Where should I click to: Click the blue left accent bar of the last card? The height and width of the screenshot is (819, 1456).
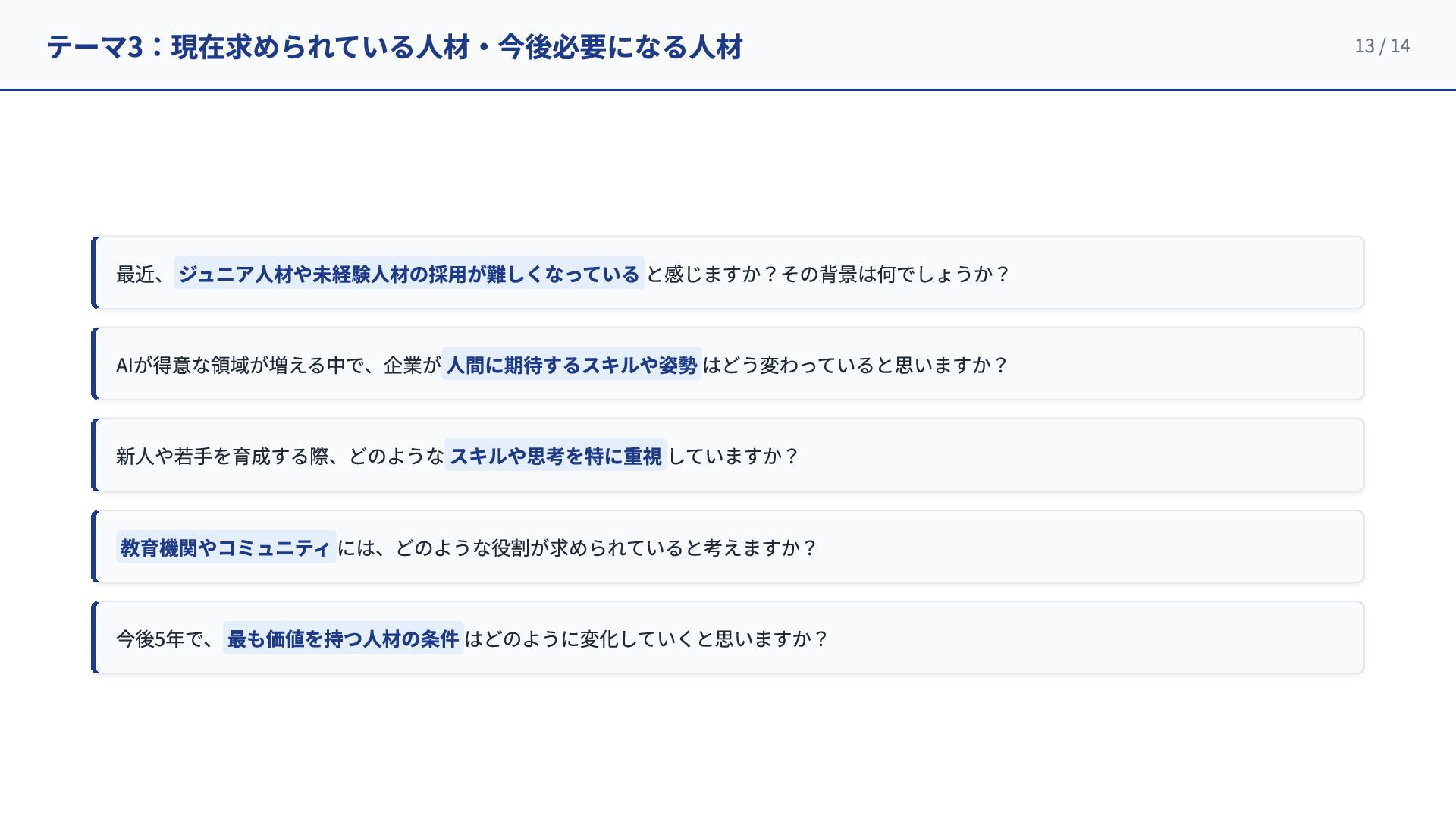(x=95, y=638)
